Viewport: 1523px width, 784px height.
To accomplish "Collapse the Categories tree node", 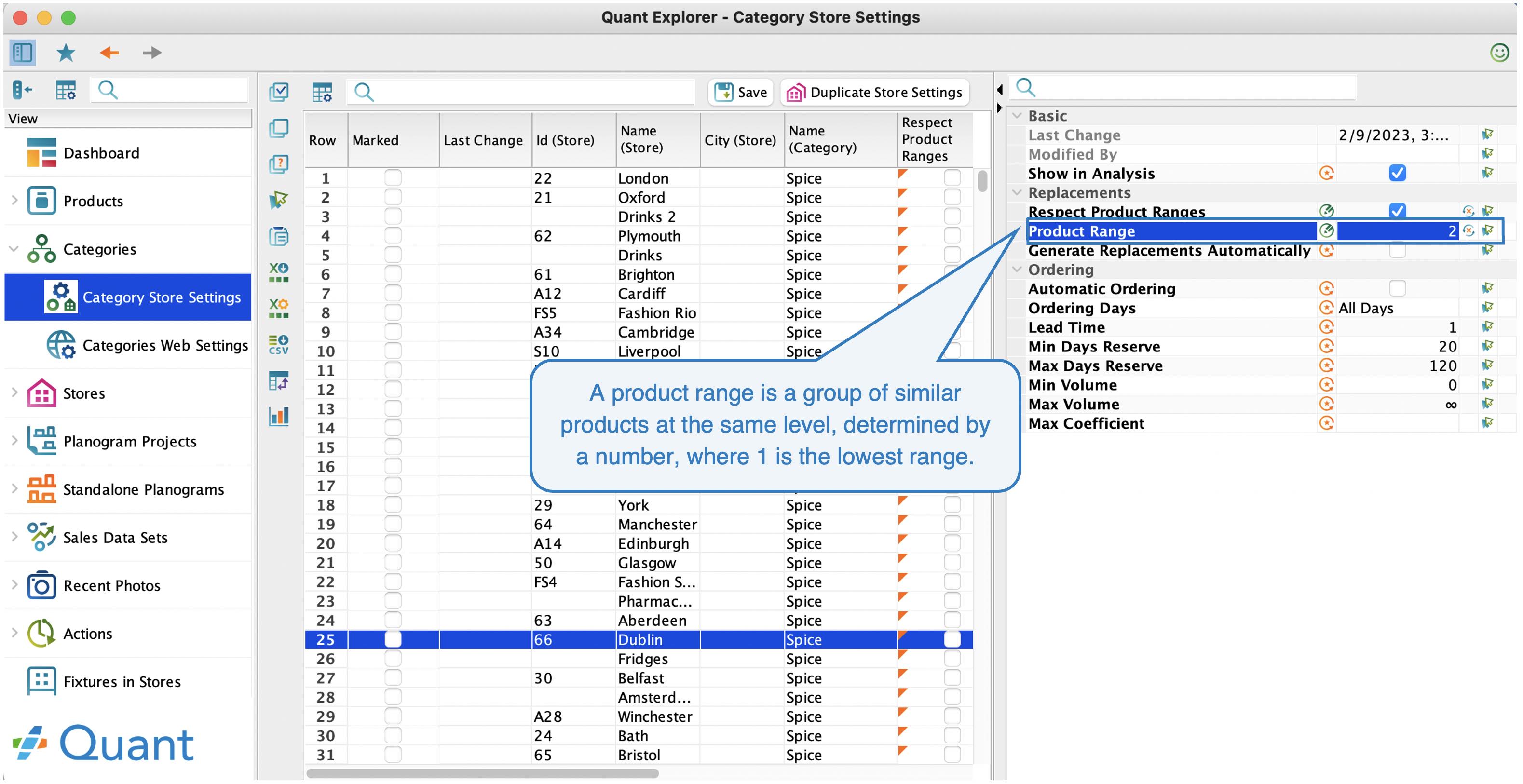I will [x=14, y=249].
